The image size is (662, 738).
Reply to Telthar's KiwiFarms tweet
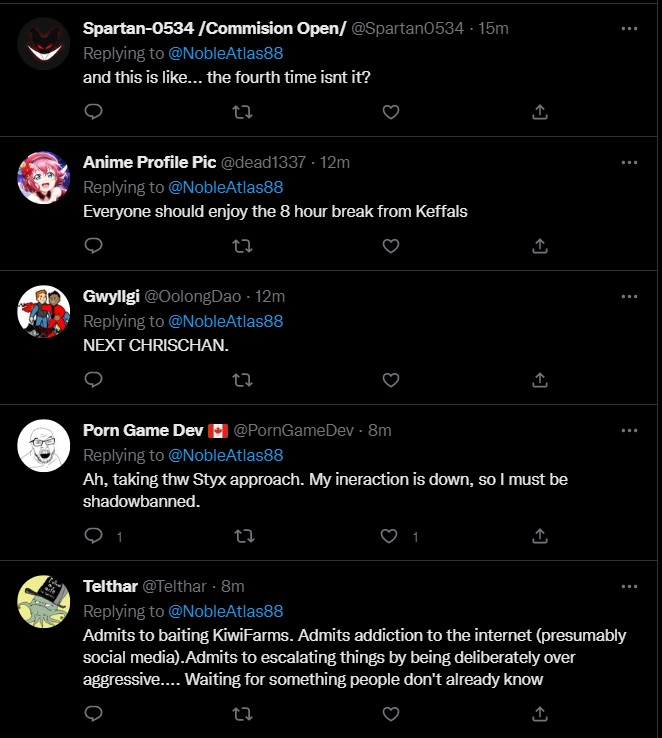tap(93, 714)
